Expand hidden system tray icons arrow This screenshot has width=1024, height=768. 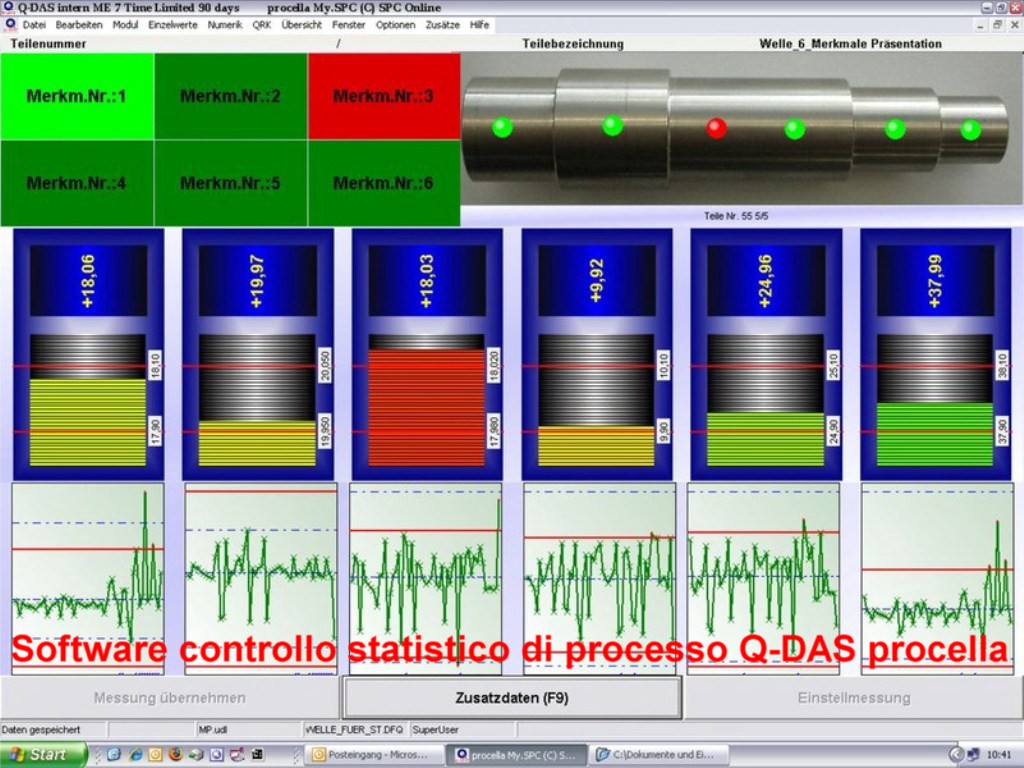point(956,755)
